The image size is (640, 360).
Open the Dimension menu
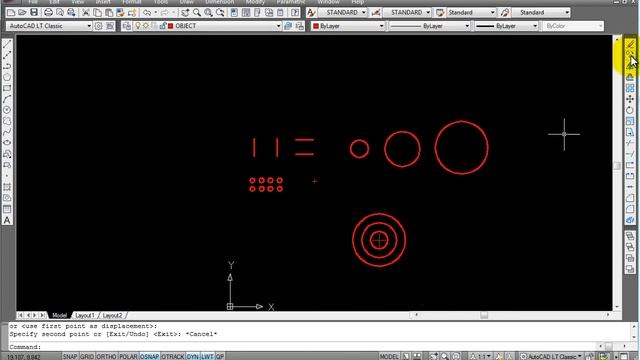[x=219, y=2]
